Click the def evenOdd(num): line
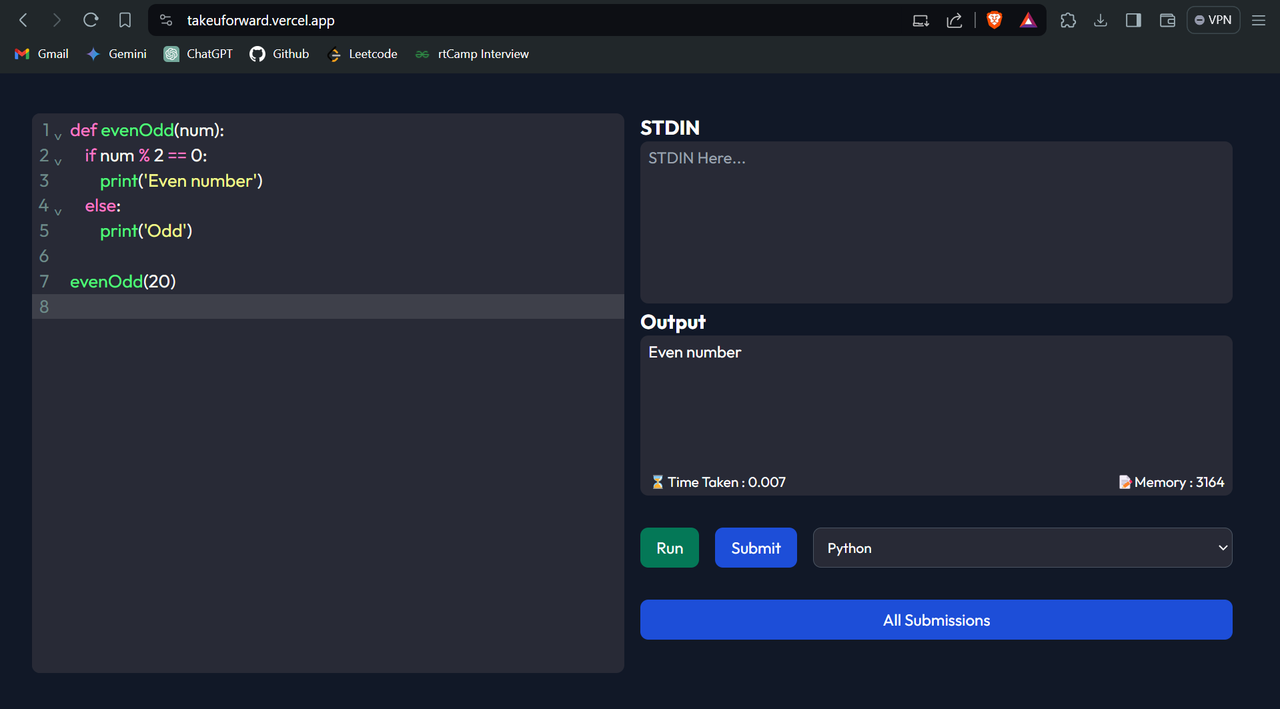 click(x=147, y=130)
